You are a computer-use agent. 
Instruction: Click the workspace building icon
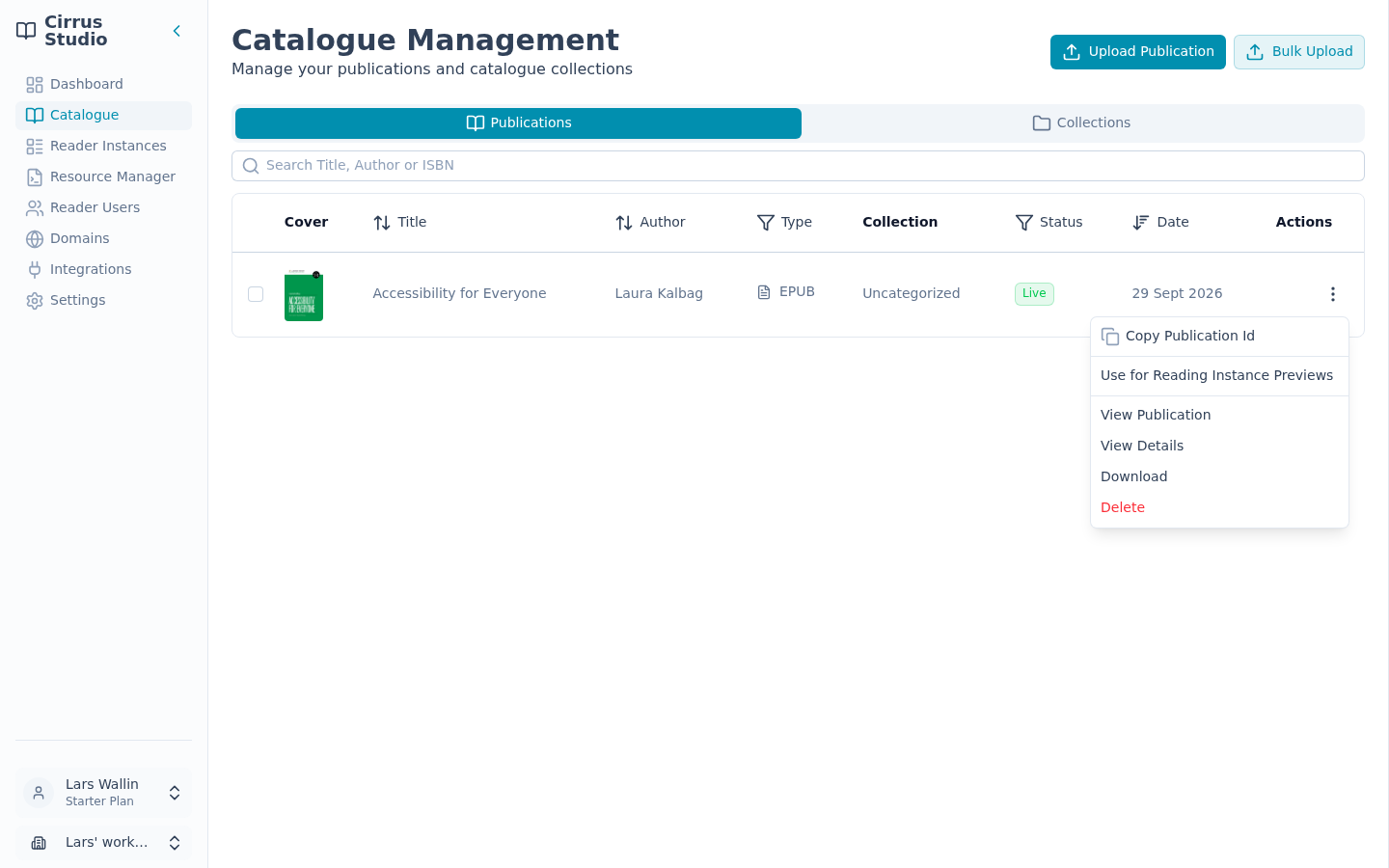(39, 843)
